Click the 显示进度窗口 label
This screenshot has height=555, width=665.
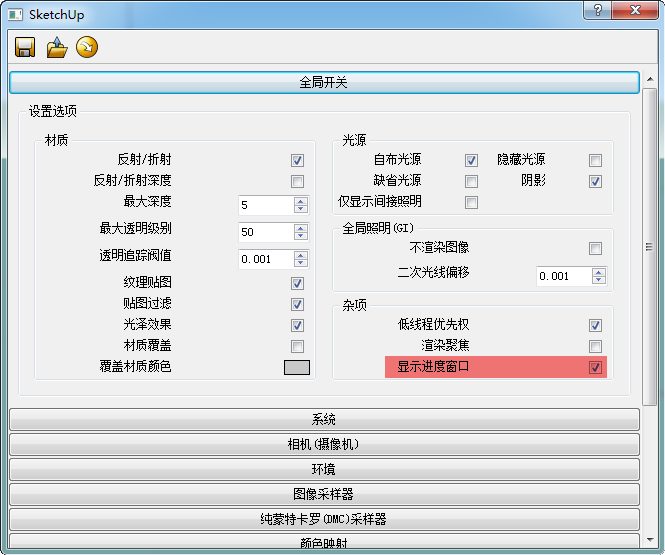click(x=433, y=367)
